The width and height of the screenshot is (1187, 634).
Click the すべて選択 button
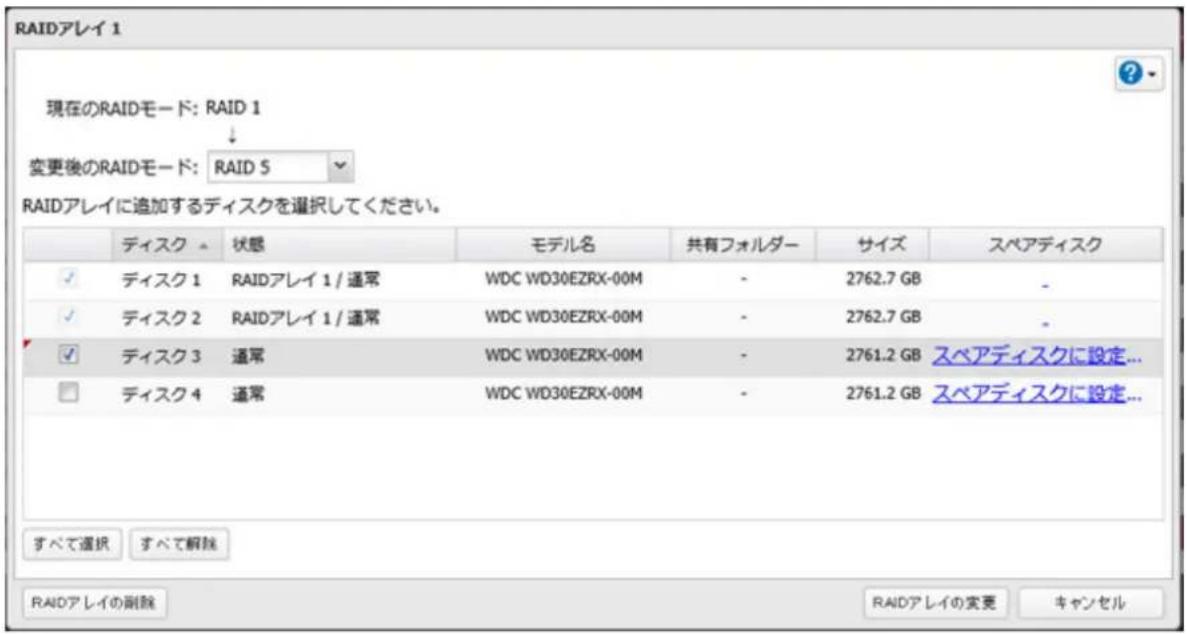72,543
